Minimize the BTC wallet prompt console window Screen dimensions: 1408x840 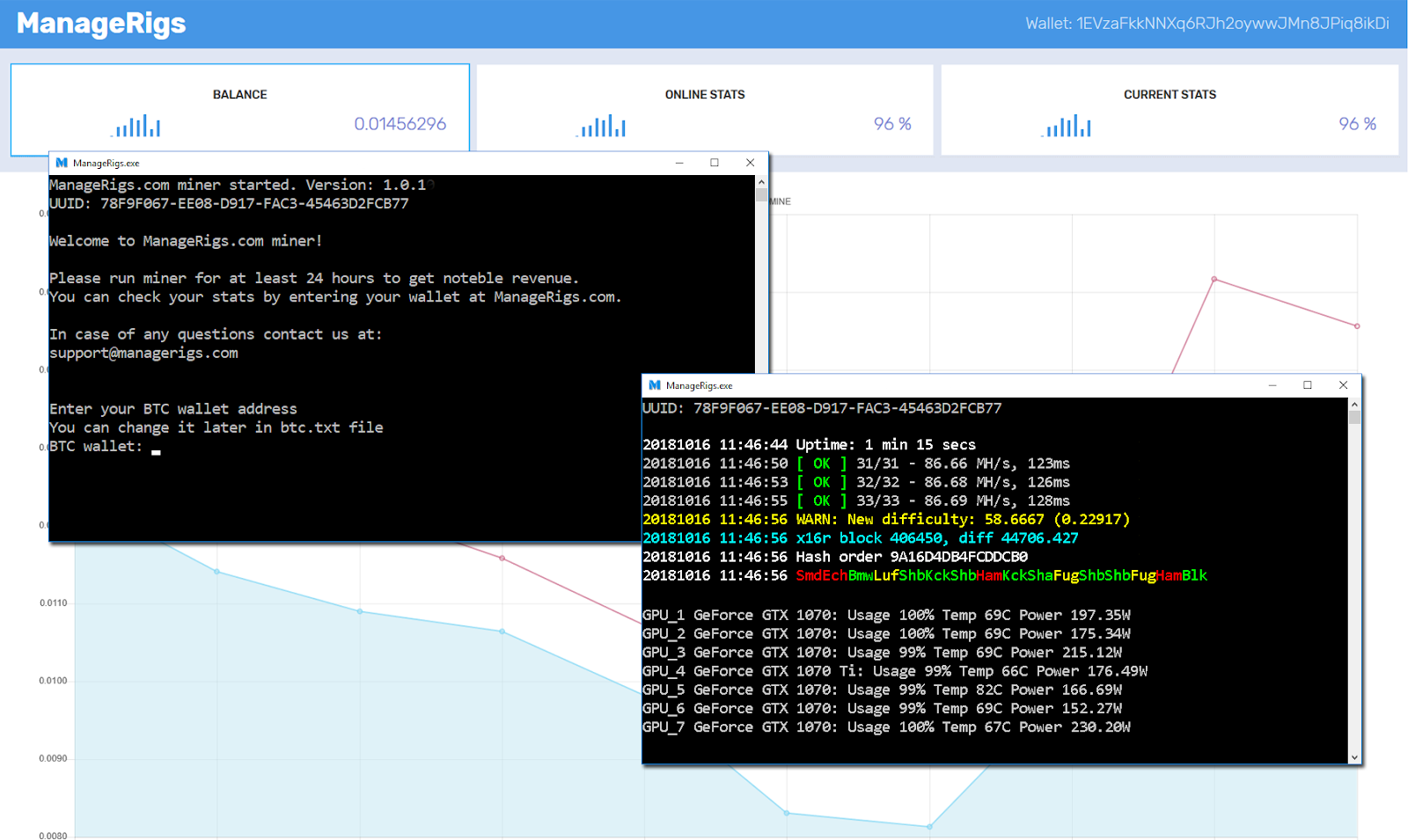[x=679, y=163]
